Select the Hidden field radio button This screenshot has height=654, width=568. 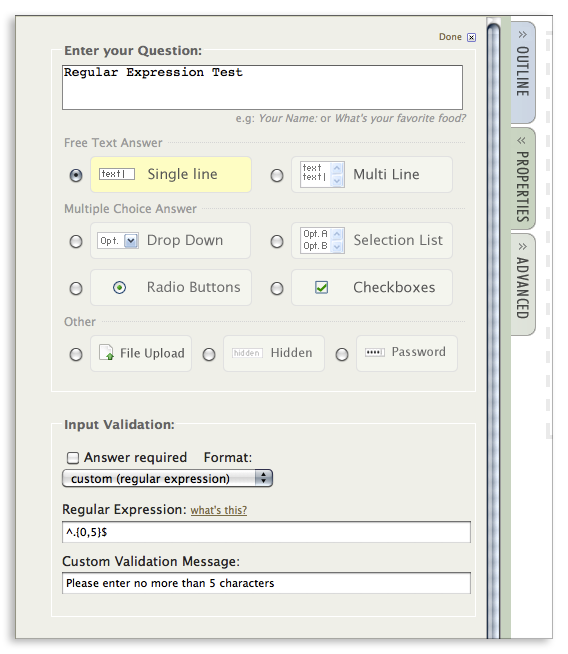[209, 355]
